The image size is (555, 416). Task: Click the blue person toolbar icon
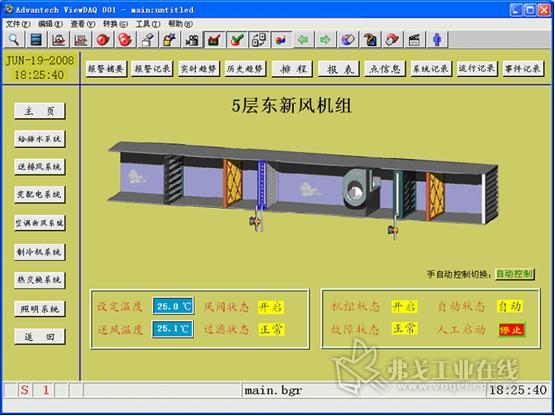tap(437, 39)
